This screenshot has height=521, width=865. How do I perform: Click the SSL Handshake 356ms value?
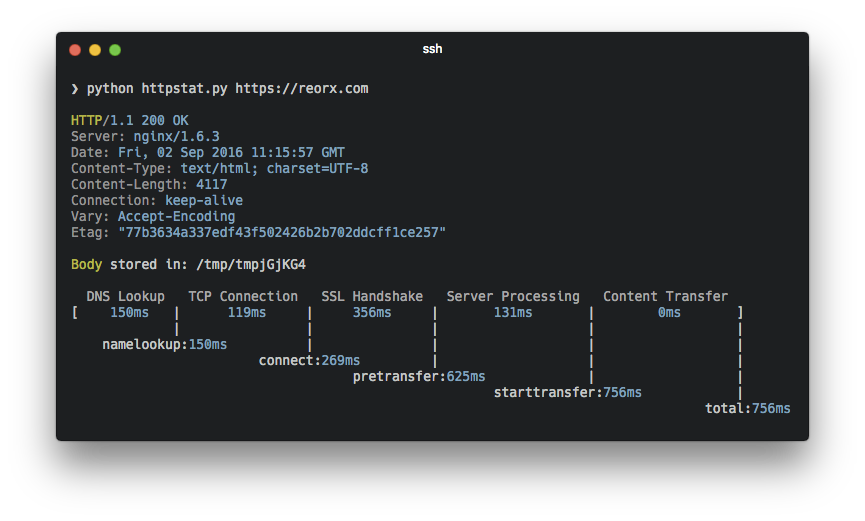[x=372, y=312]
